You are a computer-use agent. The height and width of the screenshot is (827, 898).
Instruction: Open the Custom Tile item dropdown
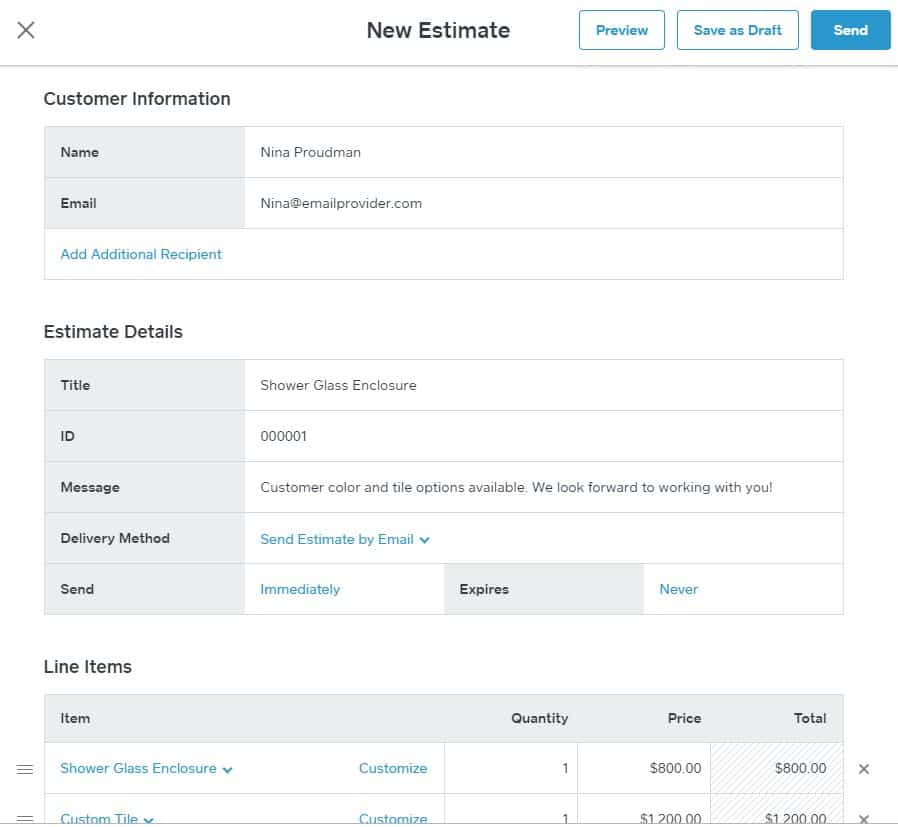(x=107, y=819)
